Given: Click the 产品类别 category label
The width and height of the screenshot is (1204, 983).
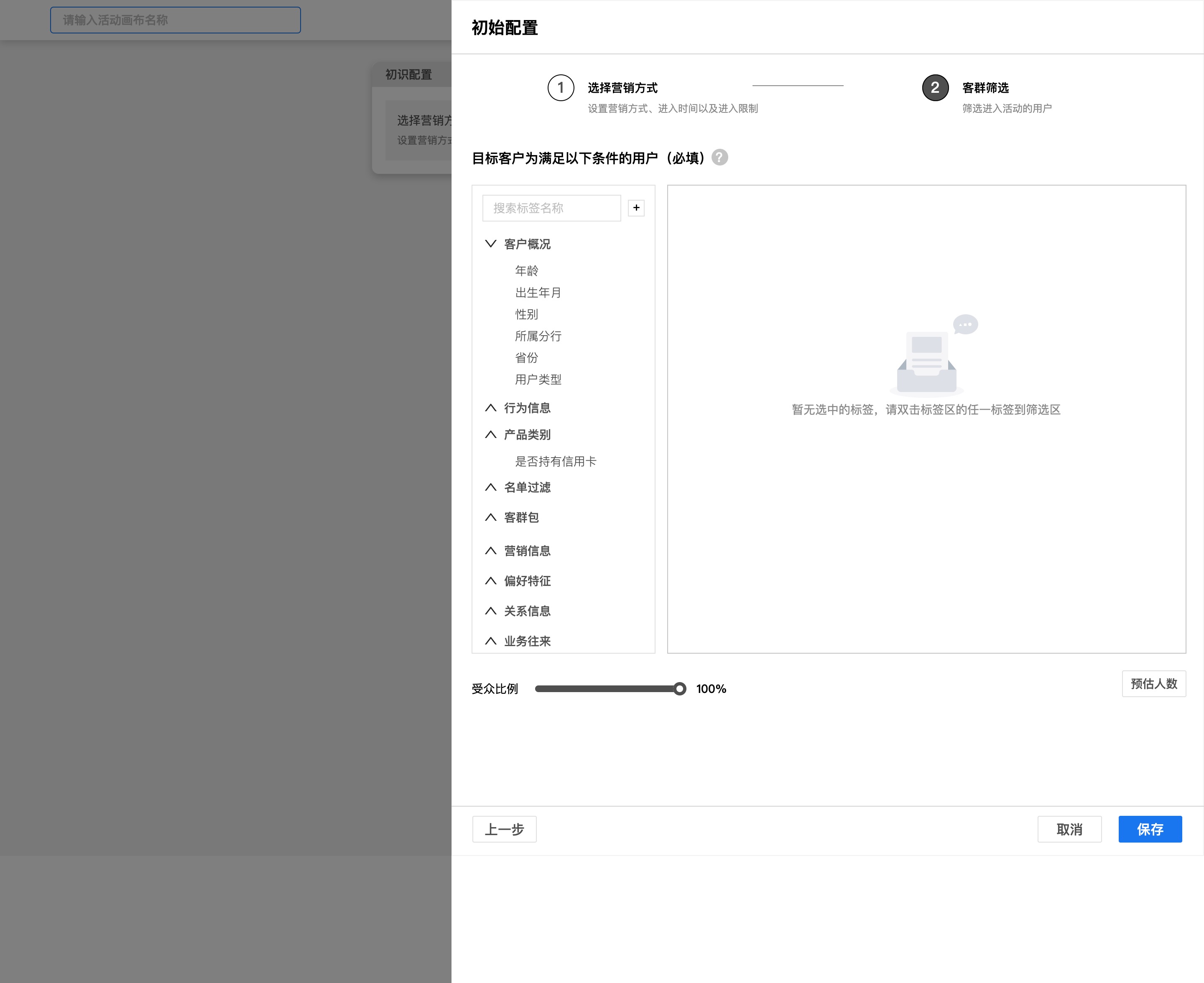Looking at the screenshot, I should coord(527,434).
